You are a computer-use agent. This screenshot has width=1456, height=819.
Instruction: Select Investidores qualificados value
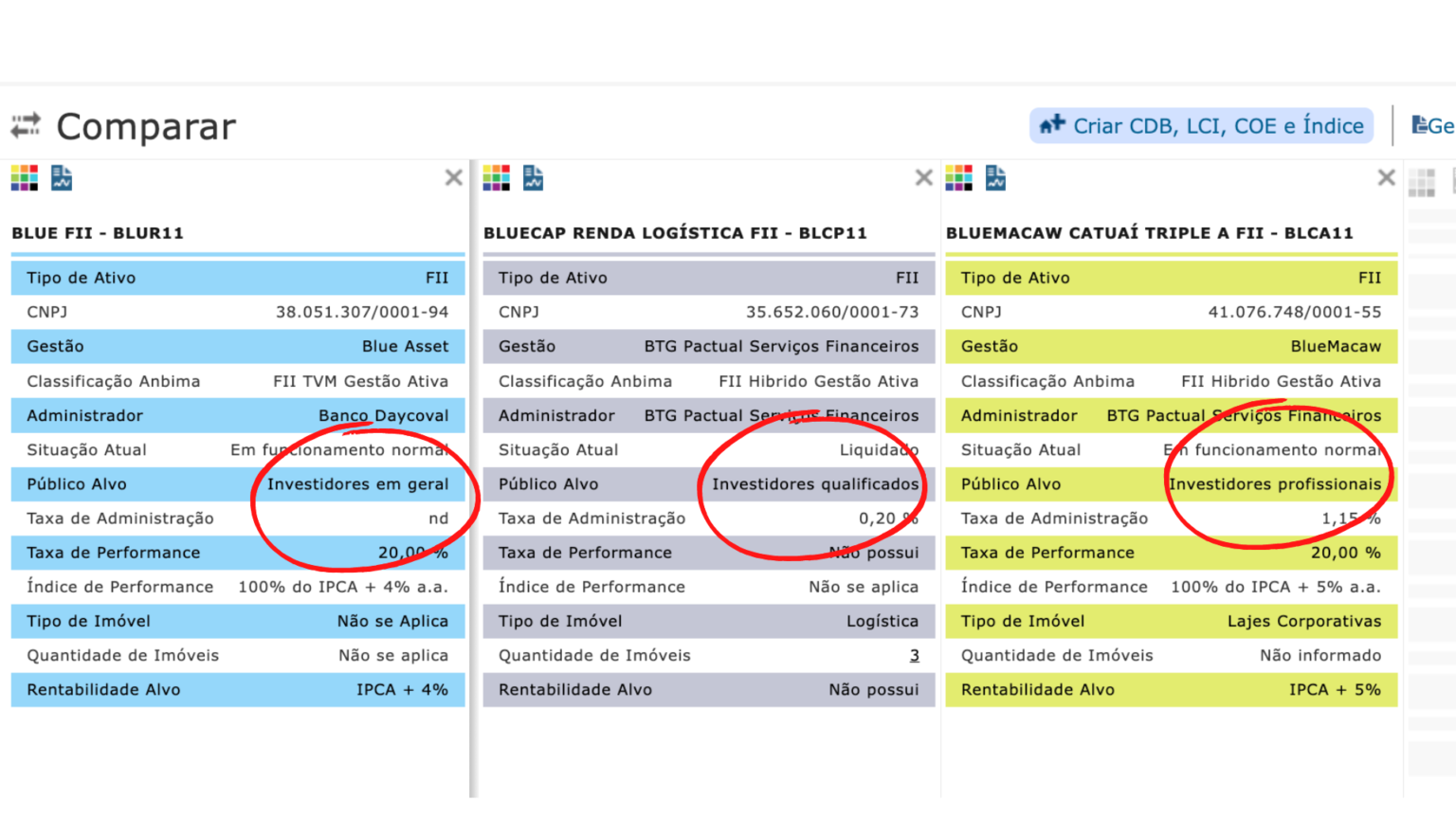click(x=816, y=483)
